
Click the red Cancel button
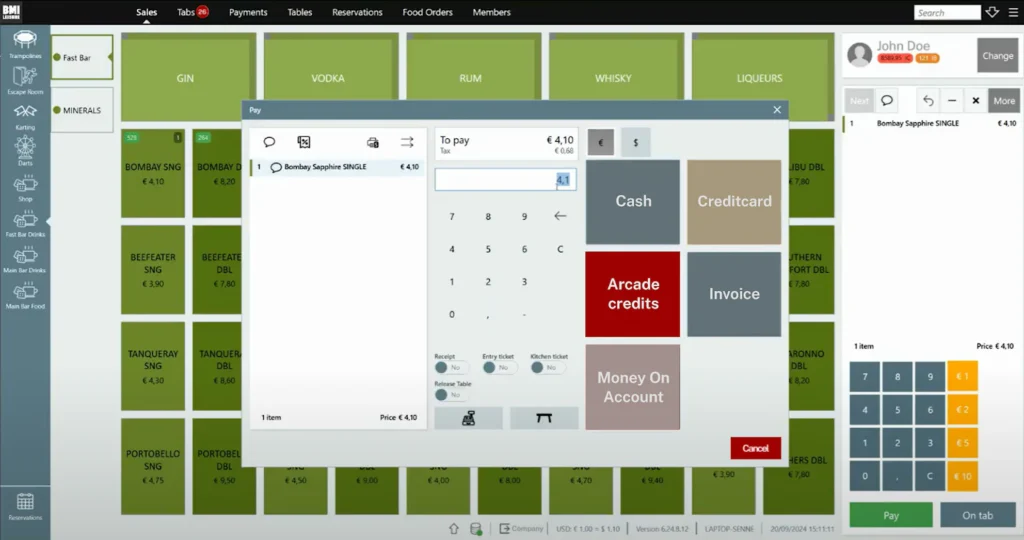coord(755,448)
